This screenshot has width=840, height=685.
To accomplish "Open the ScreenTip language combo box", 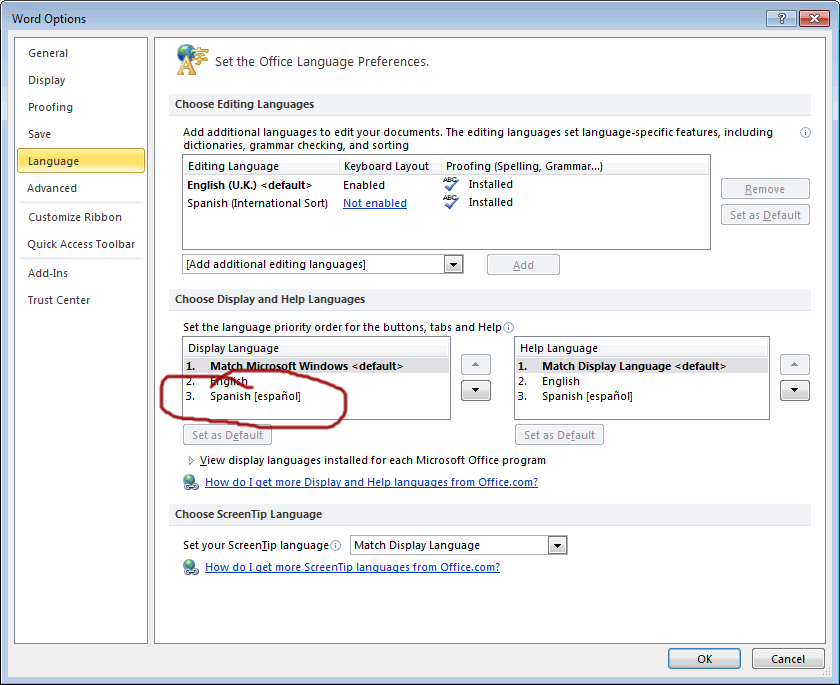I will click(x=557, y=545).
